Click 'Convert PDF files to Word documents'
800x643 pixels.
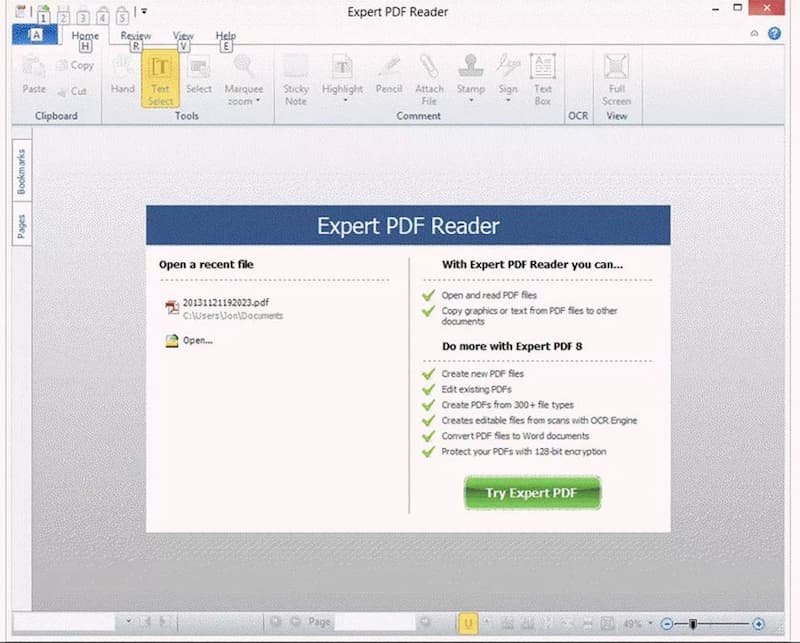pyautogui.click(x=515, y=436)
